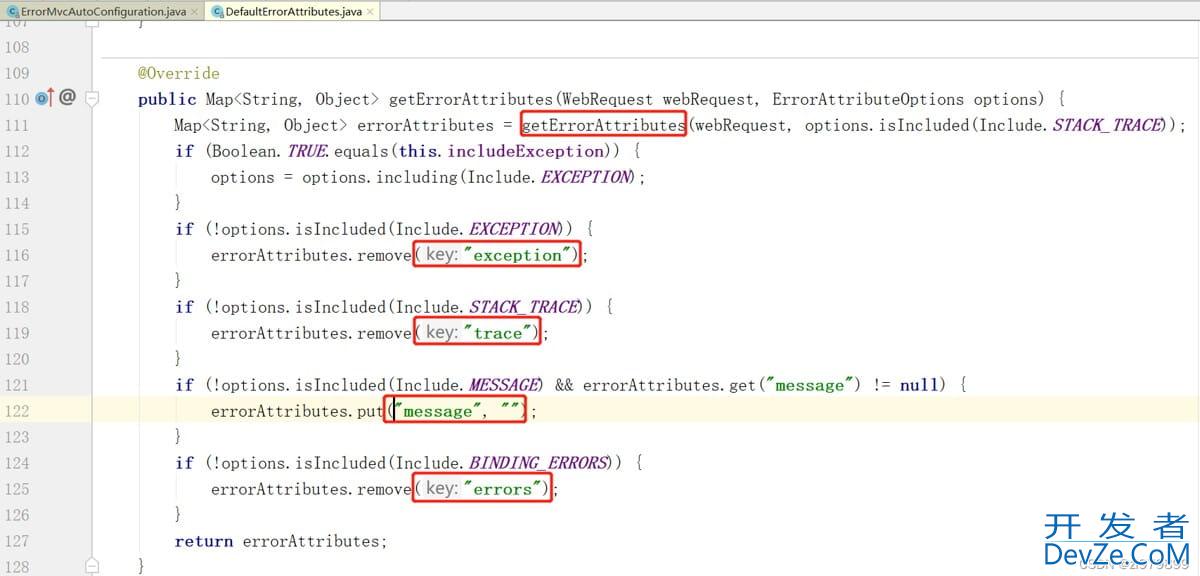Click the Java class icon on DefaultErrorAttributes.java tab
The width and height of the screenshot is (1200, 576).
(216, 13)
